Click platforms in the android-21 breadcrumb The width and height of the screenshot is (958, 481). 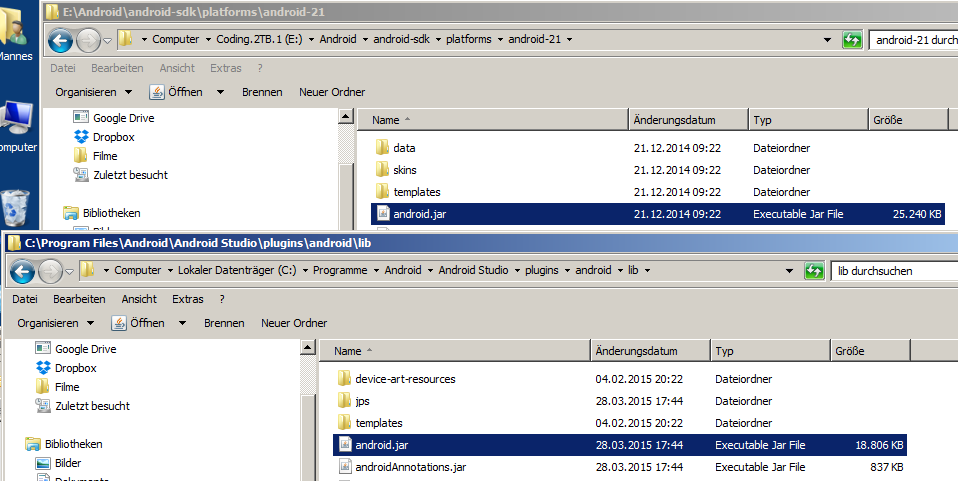[x=469, y=39]
